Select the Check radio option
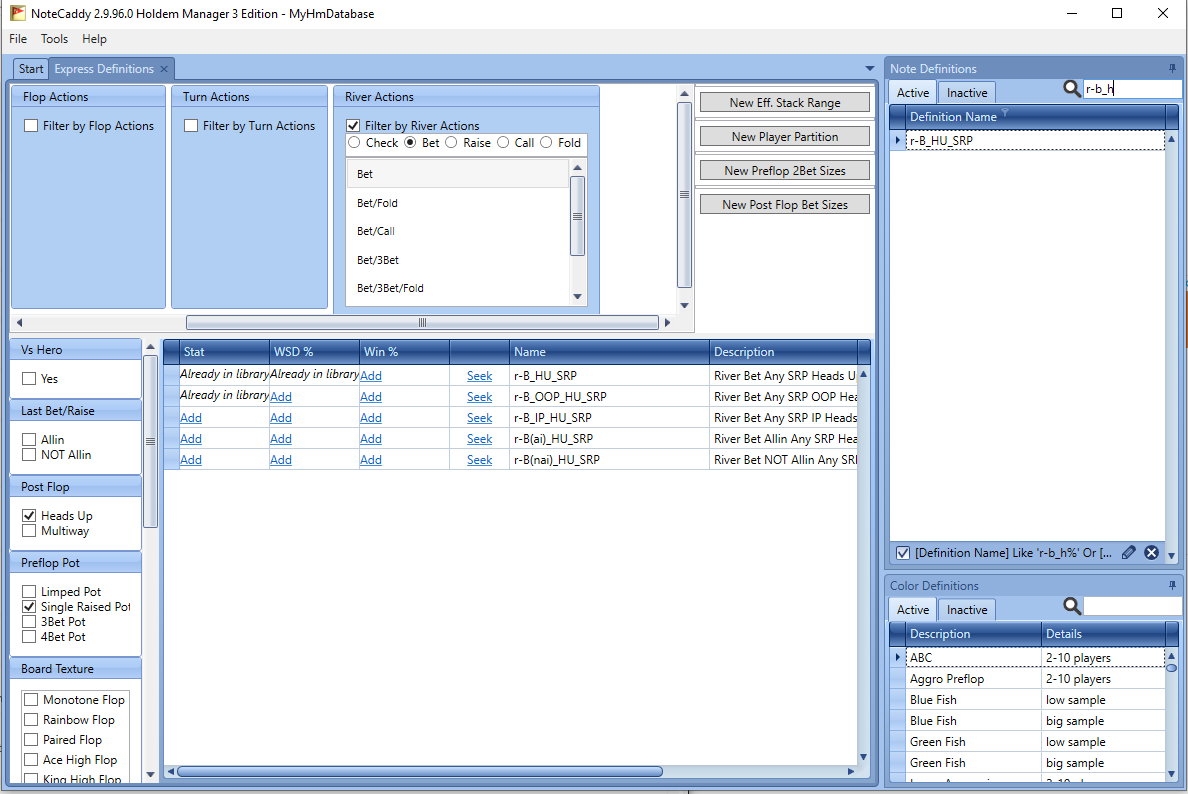Image resolution: width=1188 pixels, height=794 pixels. coord(354,142)
